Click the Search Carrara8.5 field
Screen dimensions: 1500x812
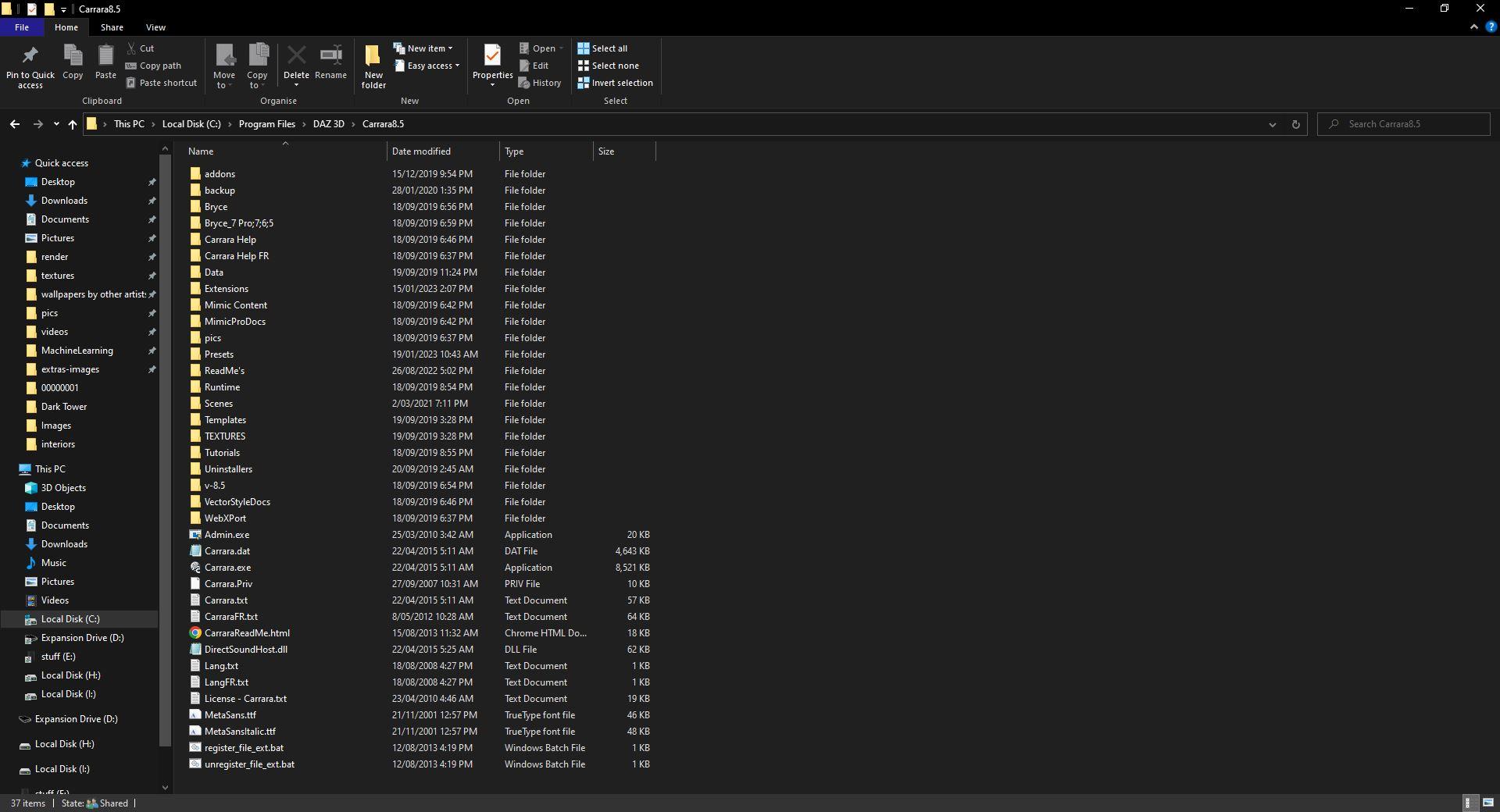[1404, 124]
